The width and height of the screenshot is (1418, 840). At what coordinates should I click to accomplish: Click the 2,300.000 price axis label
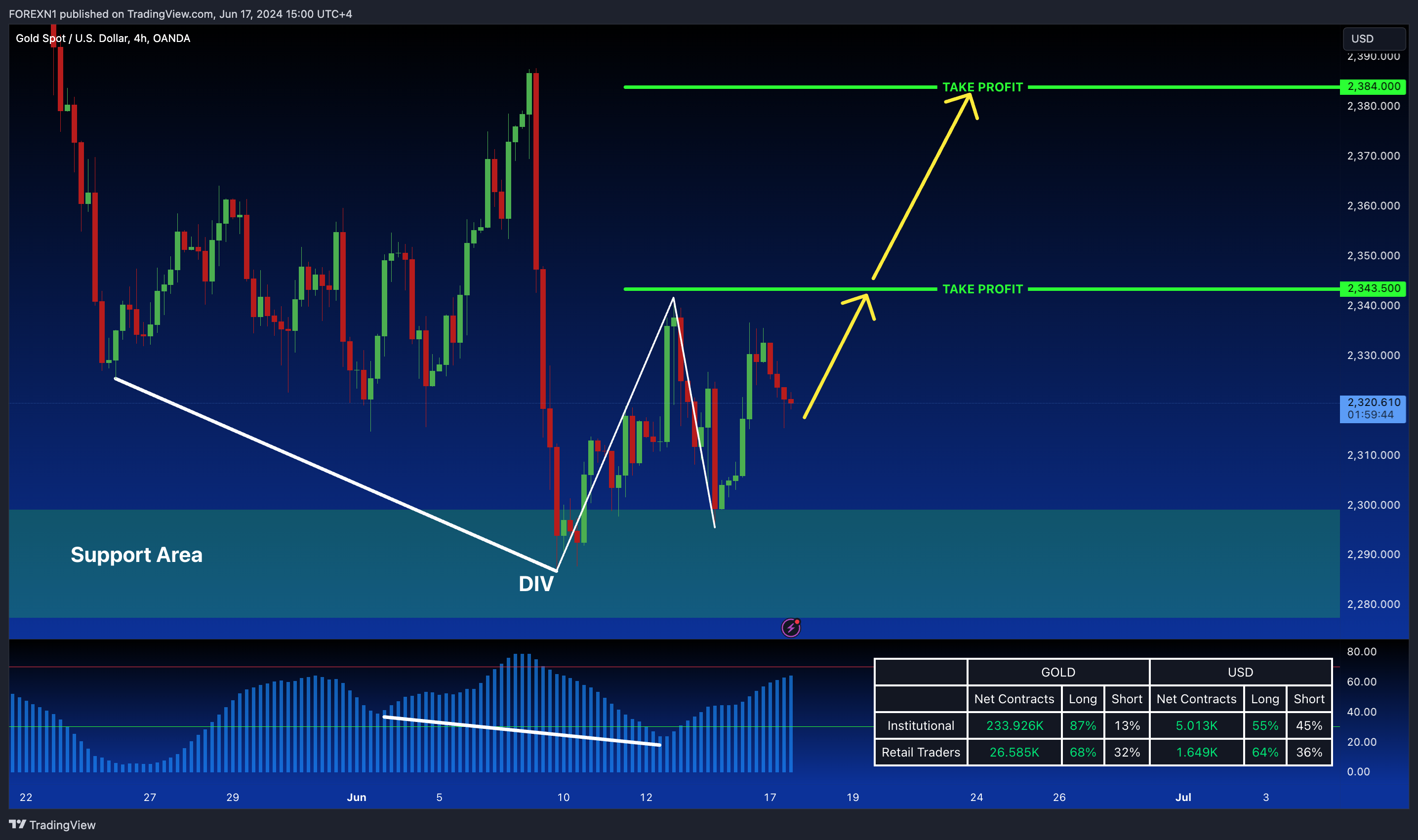pyautogui.click(x=1373, y=505)
